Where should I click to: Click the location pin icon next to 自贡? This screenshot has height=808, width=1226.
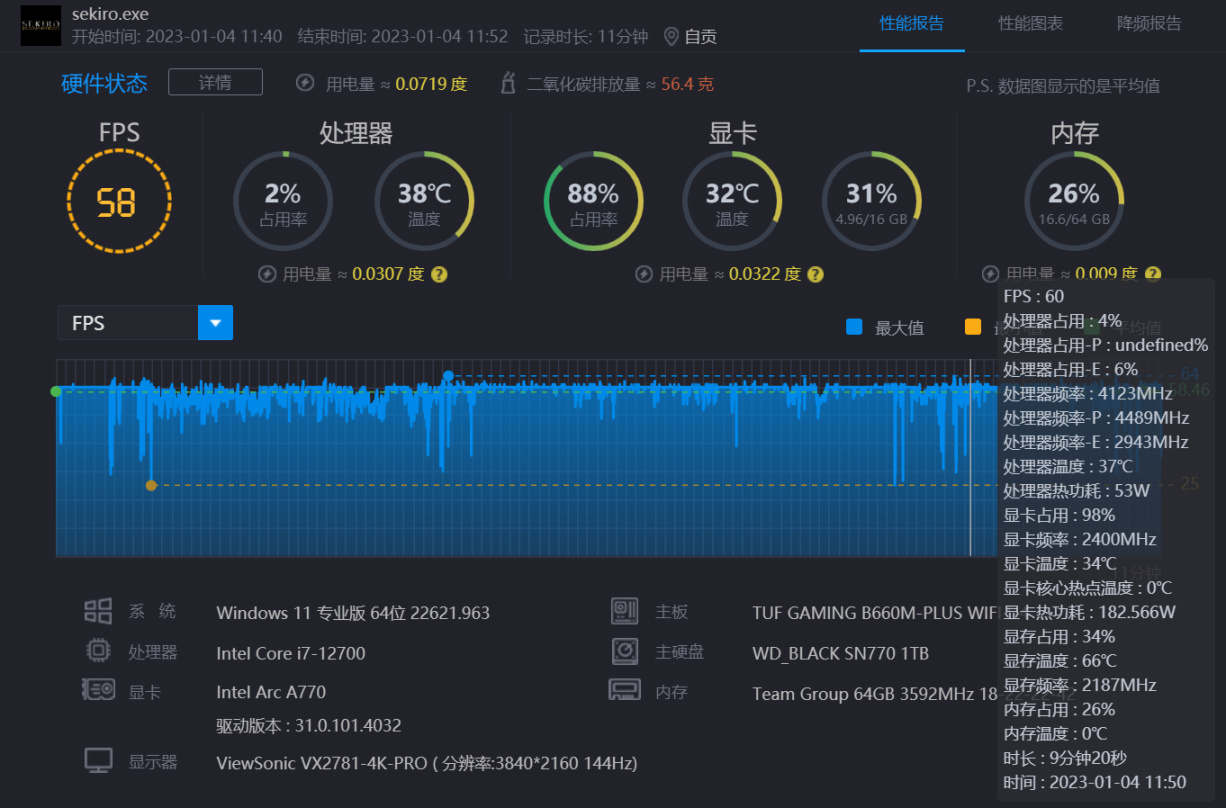click(x=671, y=37)
